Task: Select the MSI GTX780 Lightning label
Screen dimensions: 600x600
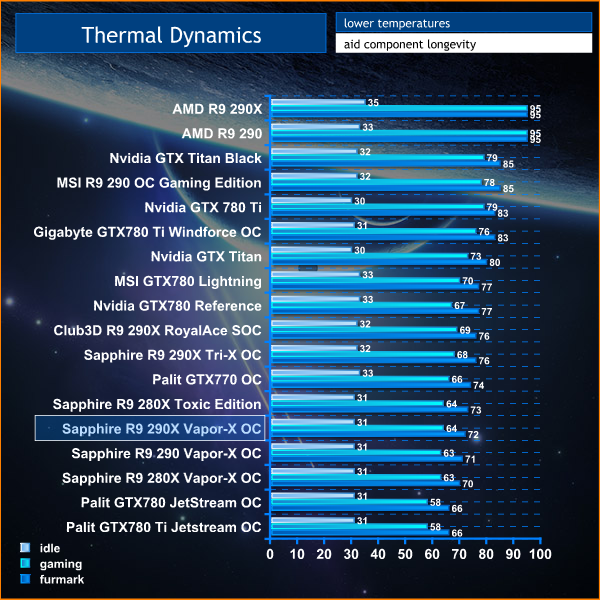Action: (188, 281)
